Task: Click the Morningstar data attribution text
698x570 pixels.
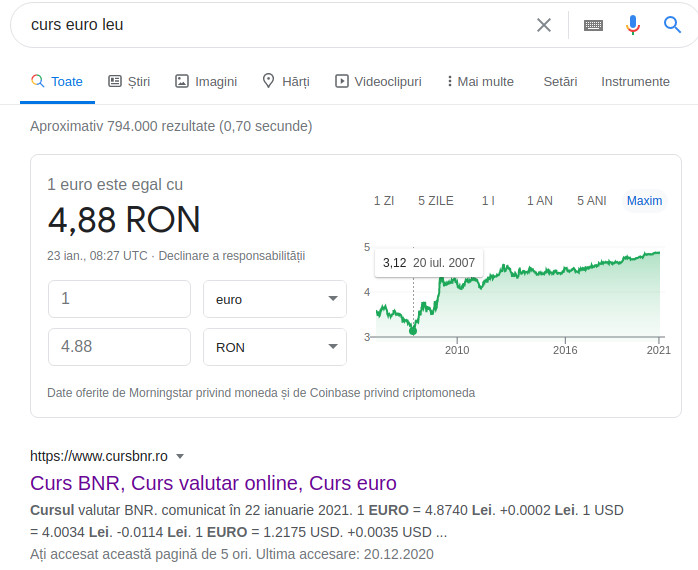Action: [261, 393]
